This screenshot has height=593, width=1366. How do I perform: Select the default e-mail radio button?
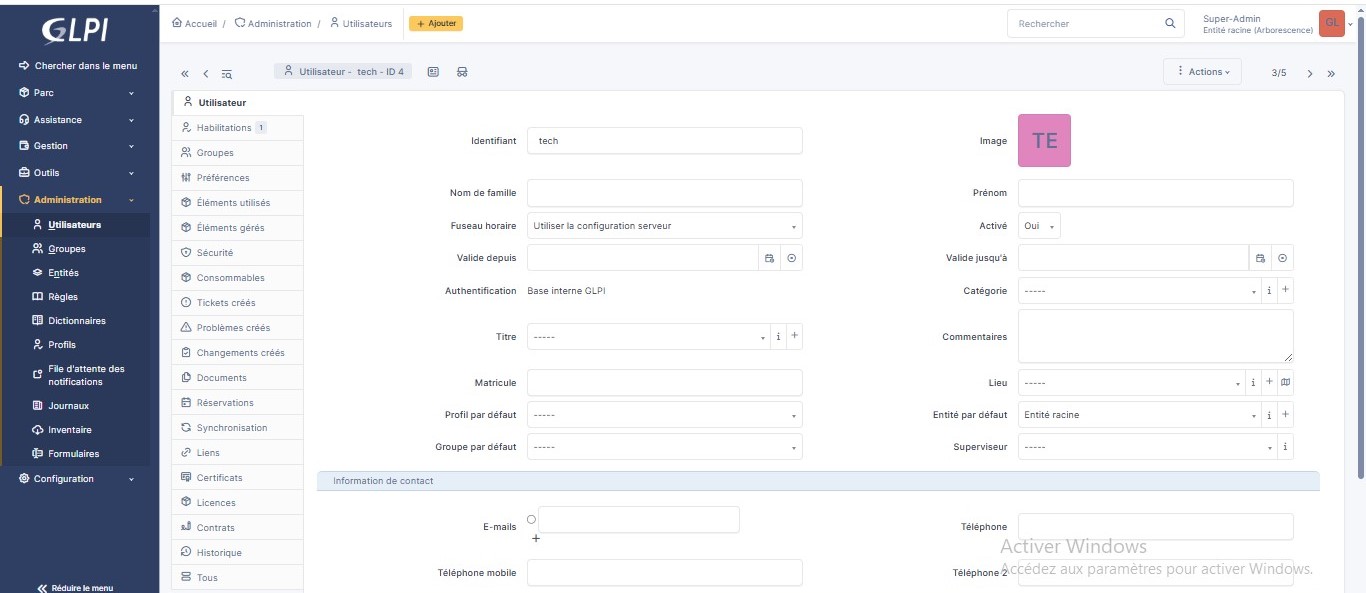[x=531, y=519]
